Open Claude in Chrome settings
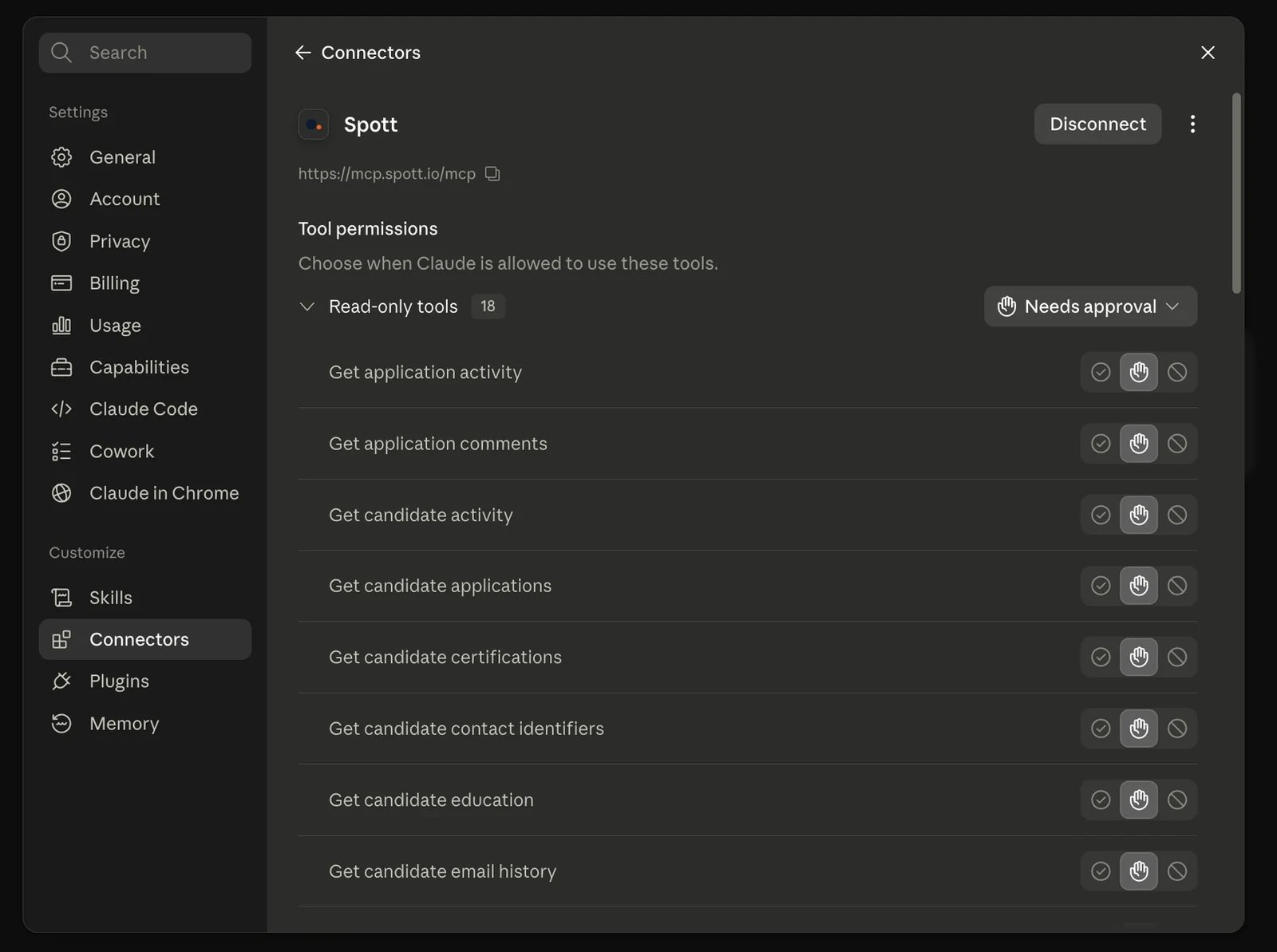 pyautogui.click(x=144, y=493)
